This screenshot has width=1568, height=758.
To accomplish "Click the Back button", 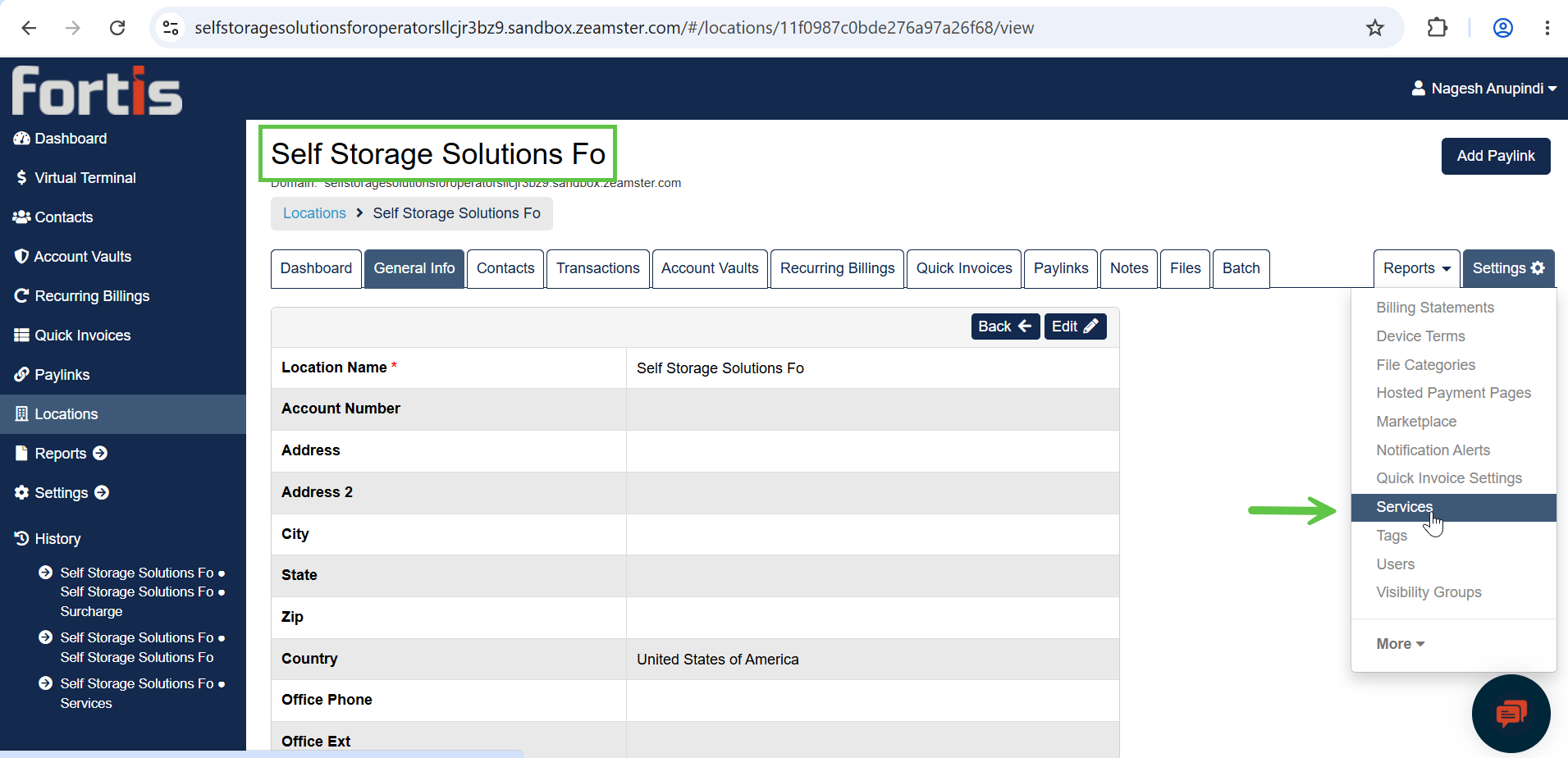I will tap(1005, 326).
